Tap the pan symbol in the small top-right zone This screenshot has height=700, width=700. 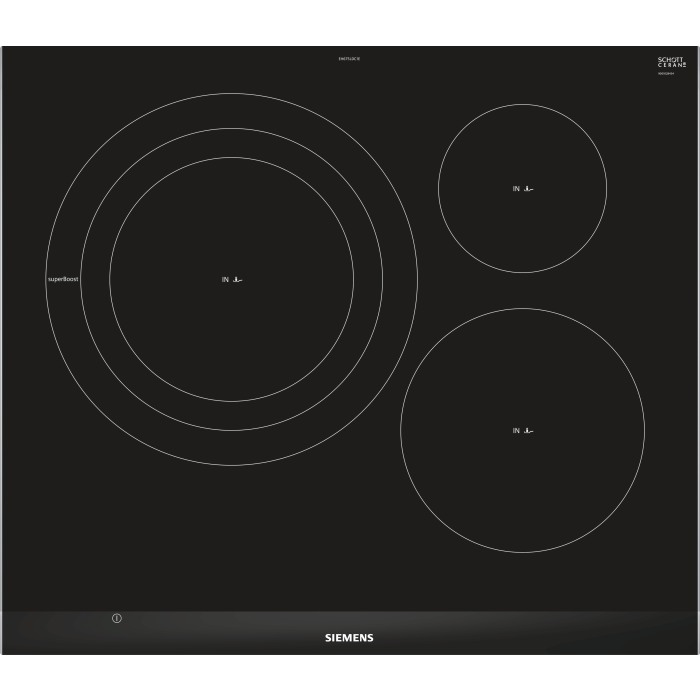529,188
